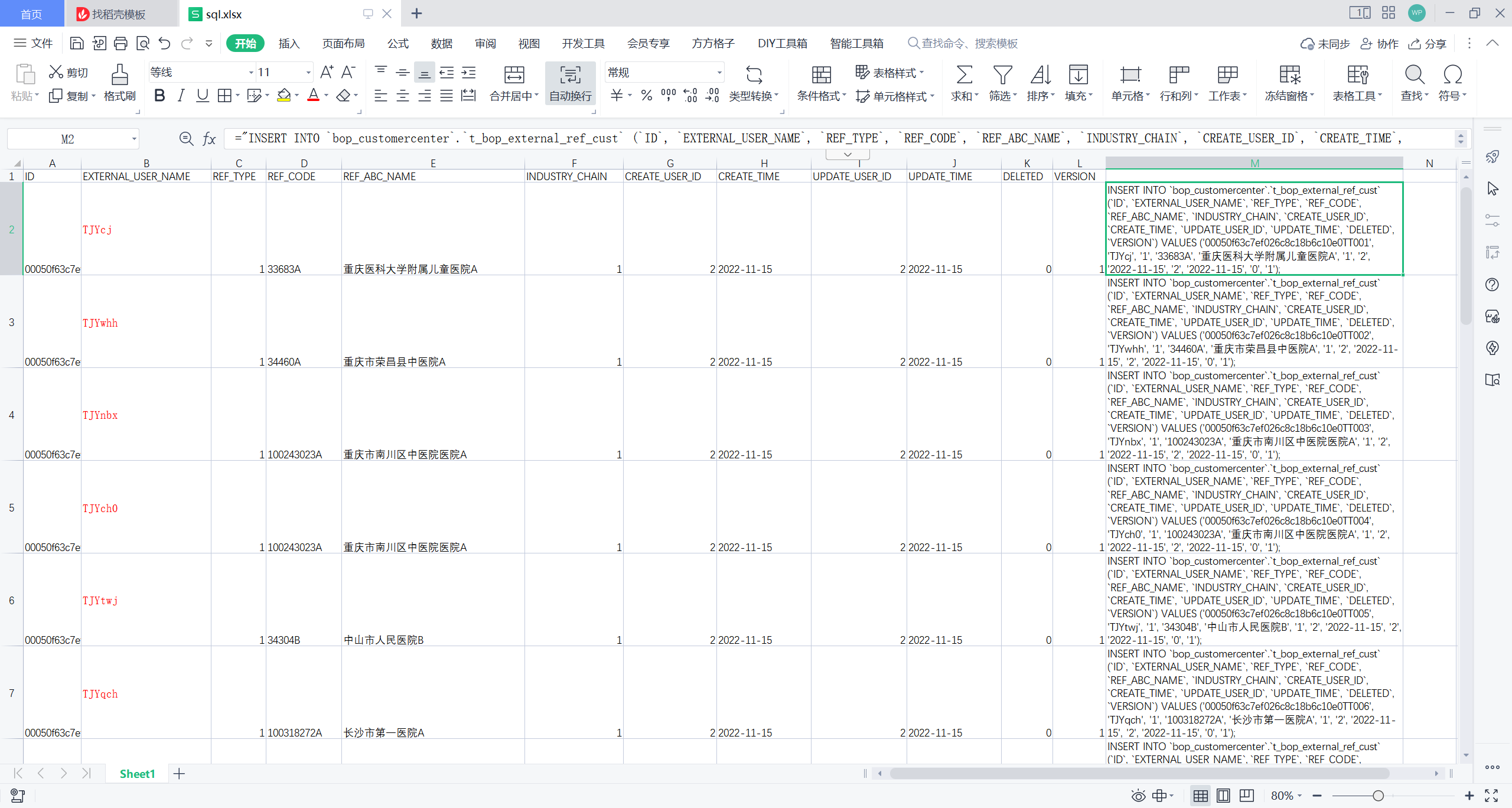This screenshot has width=1512, height=808.
Task: Click the fx insert function icon
Action: pyautogui.click(x=209, y=139)
